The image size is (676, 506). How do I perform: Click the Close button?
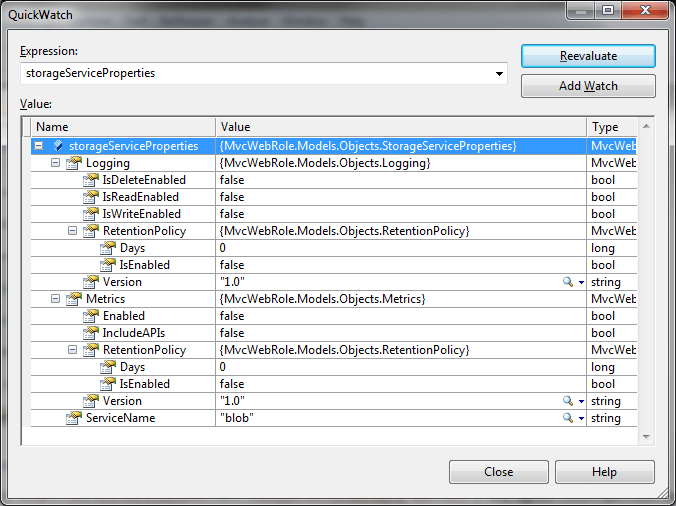pyautogui.click(x=498, y=472)
